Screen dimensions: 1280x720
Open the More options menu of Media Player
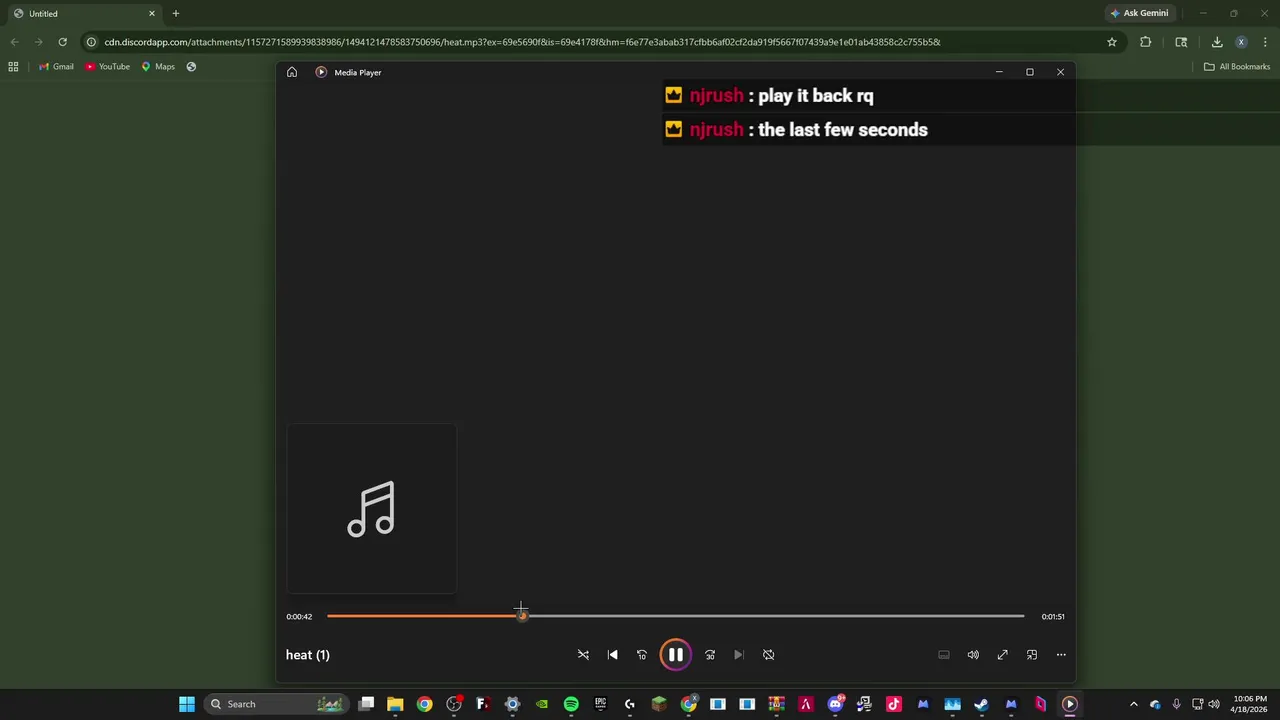tap(1061, 655)
